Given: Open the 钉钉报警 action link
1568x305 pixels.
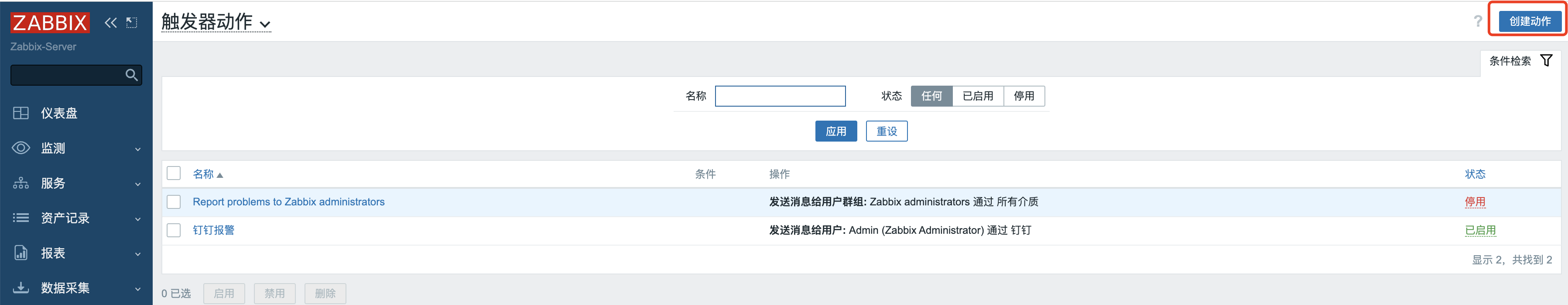Looking at the screenshot, I should pyautogui.click(x=214, y=230).
